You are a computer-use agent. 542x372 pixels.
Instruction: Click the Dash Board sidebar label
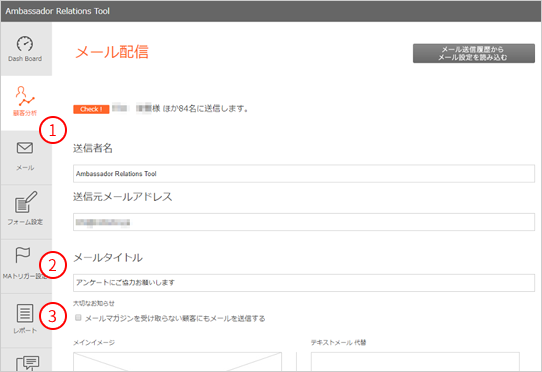[x=25, y=59]
